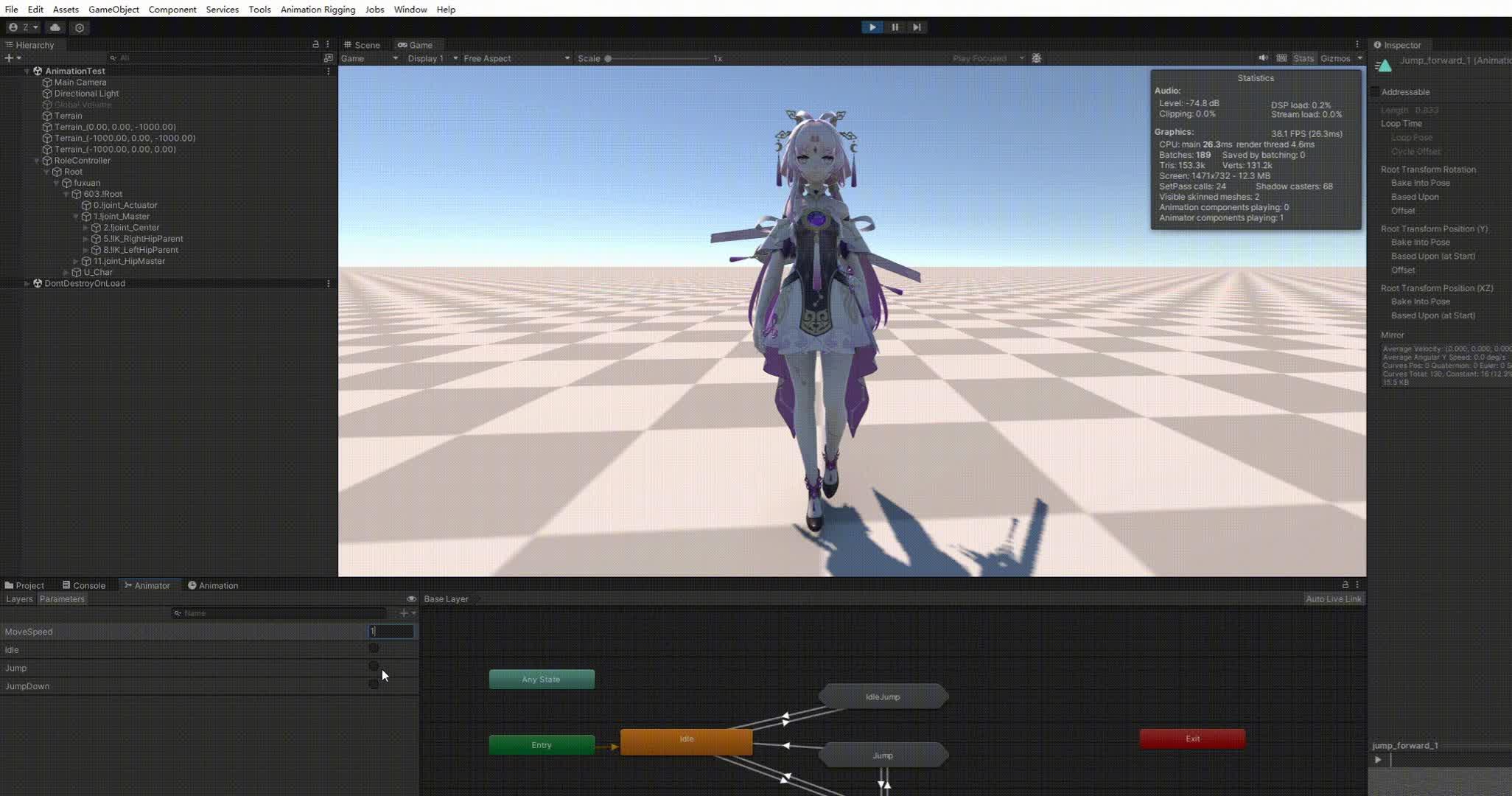Expand the DontDestroyOnLoad scene
This screenshot has width=1512, height=796.
tap(27, 284)
